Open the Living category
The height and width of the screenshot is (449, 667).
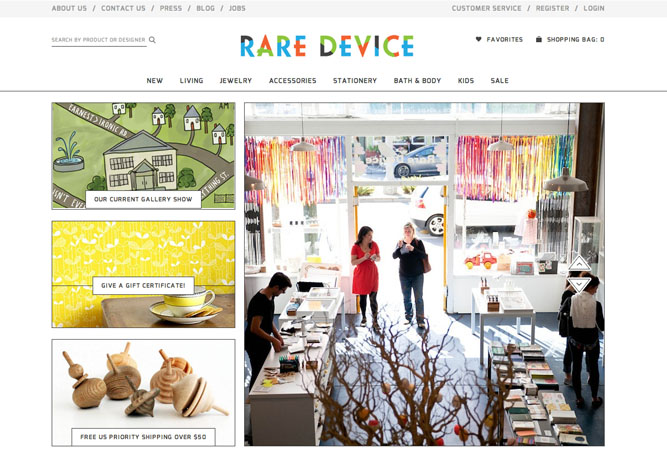191,80
